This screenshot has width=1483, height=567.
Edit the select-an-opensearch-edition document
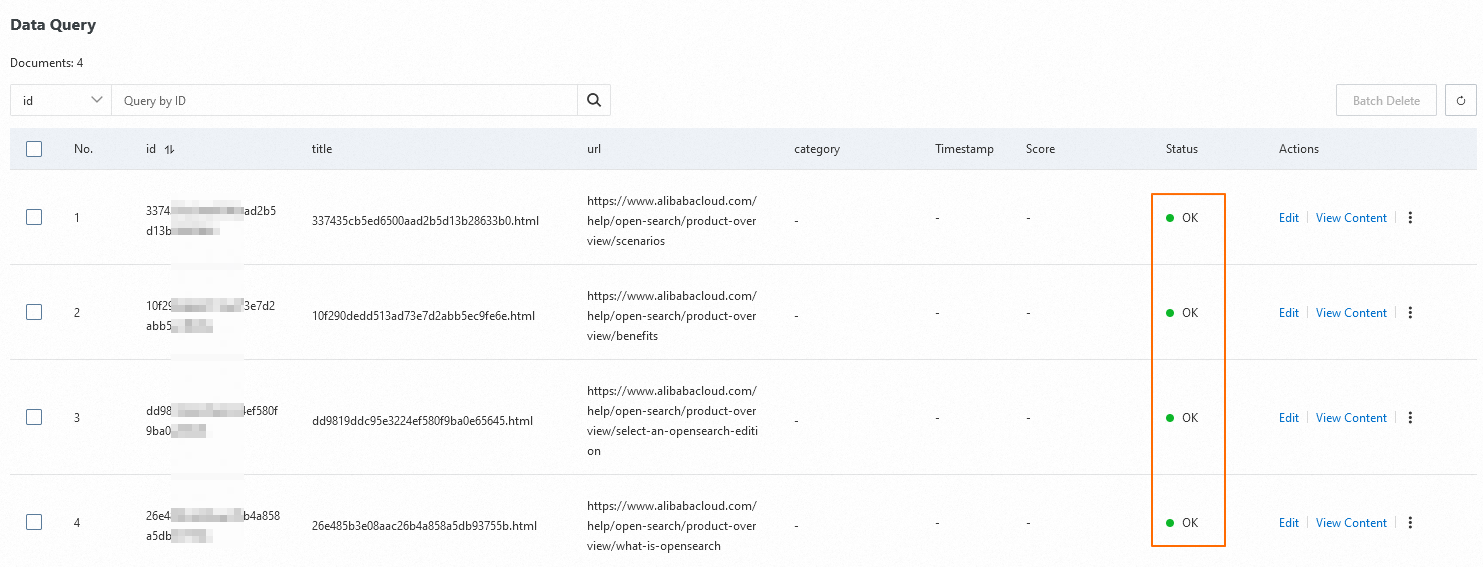1289,417
